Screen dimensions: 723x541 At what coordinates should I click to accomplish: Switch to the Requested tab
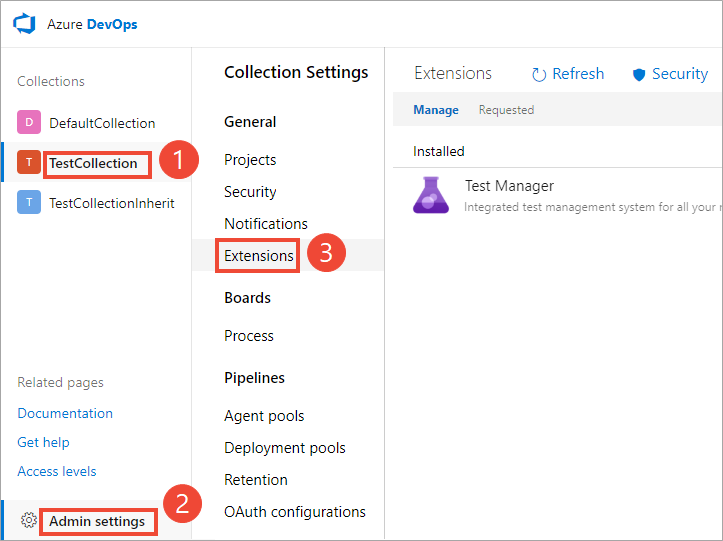pos(506,110)
